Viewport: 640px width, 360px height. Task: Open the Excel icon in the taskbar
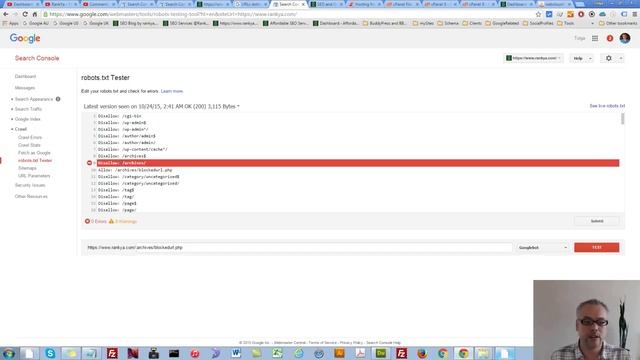(277, 353)
